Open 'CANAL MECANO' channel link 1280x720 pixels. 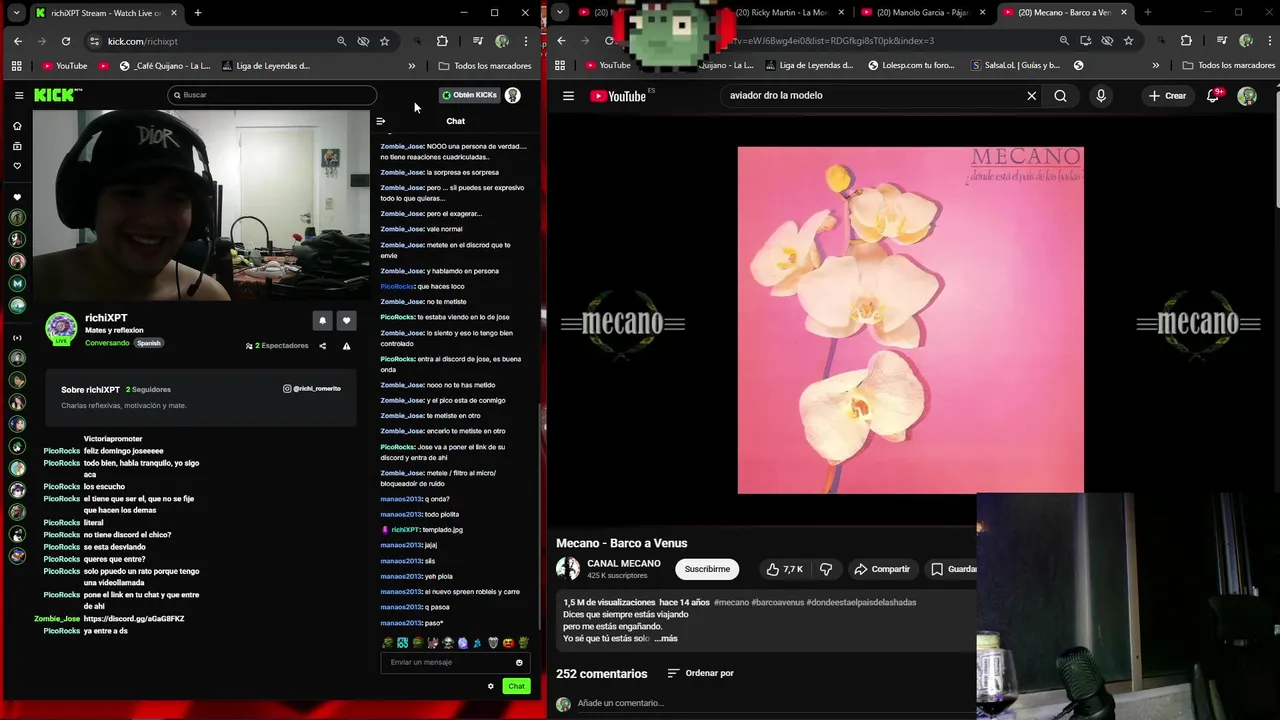tap(624, 563)
